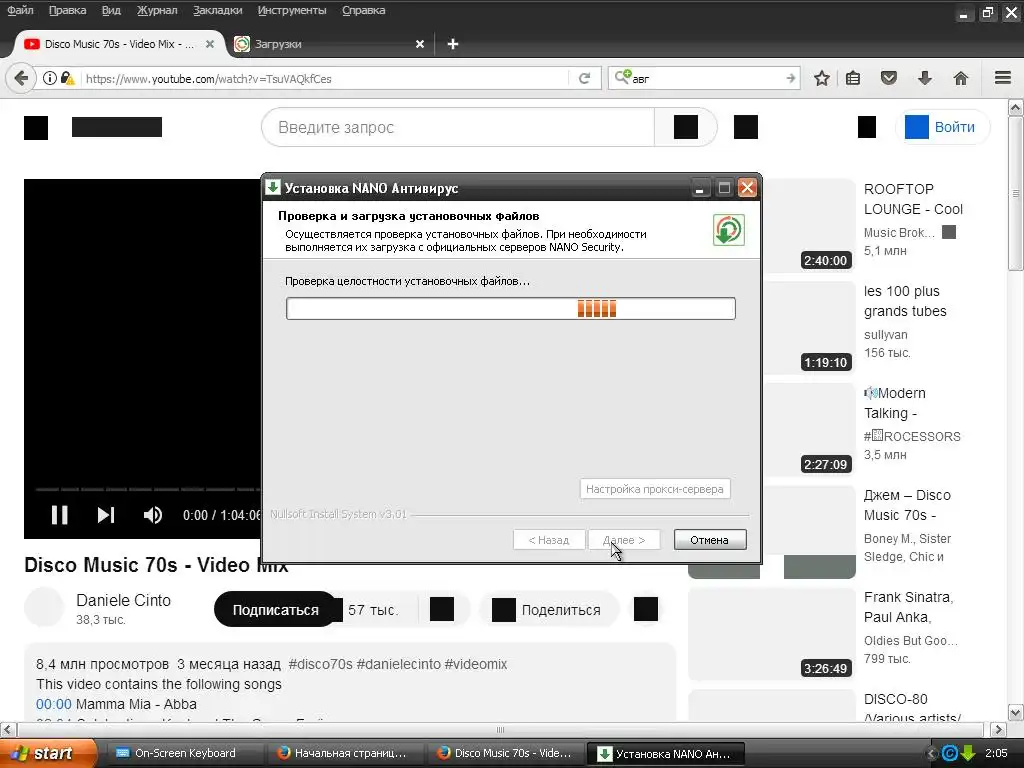This screenshot has width=1024, height=768.
Task: Click the 2:40:00 video thumbnail
Action: click(810, 225)
